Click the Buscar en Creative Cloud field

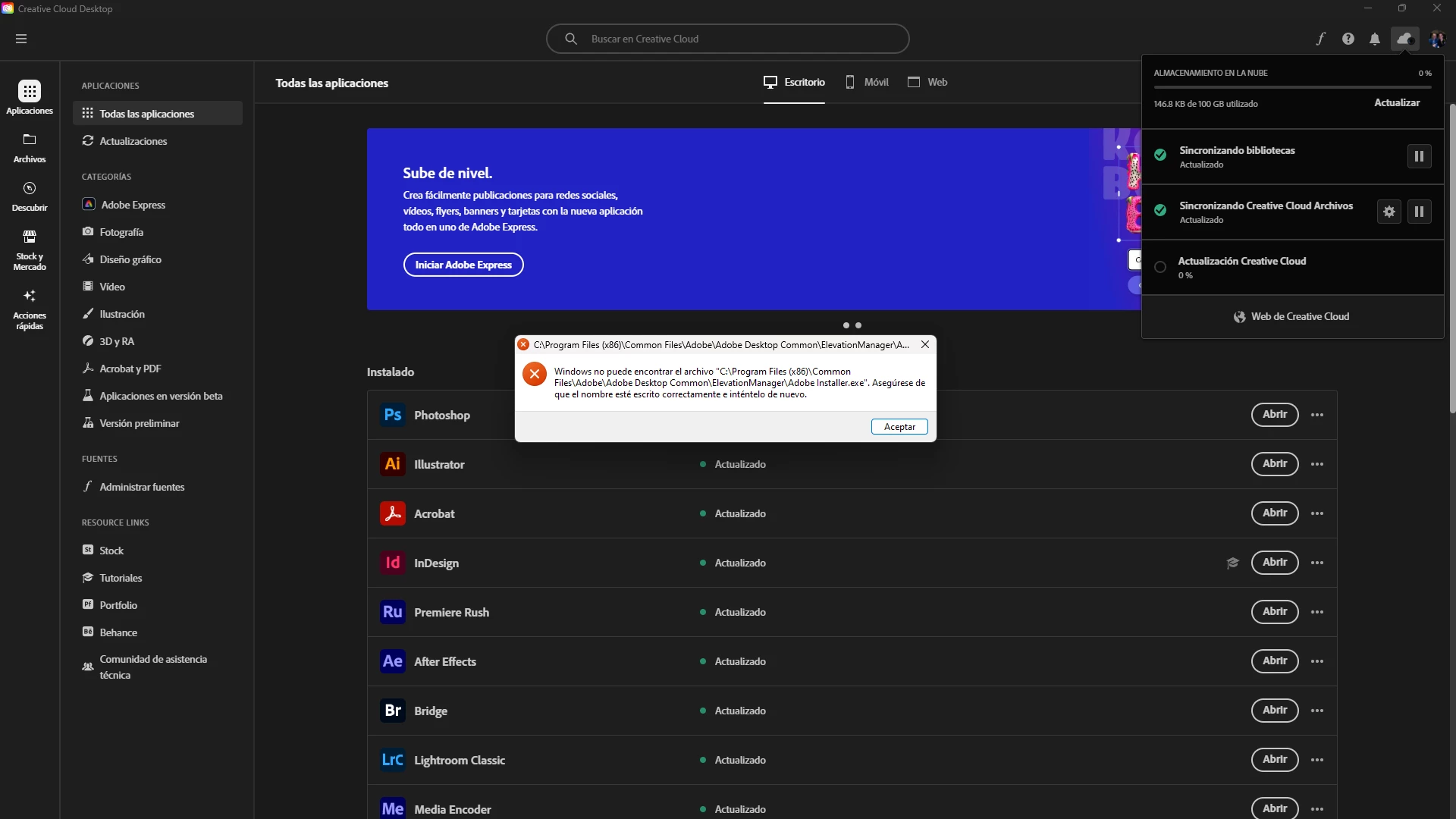pos(728,39)
